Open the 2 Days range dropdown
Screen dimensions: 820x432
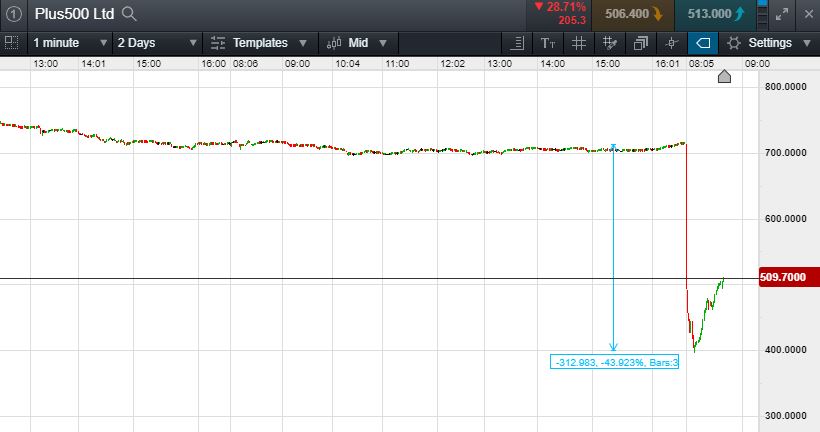coord(157,43)
